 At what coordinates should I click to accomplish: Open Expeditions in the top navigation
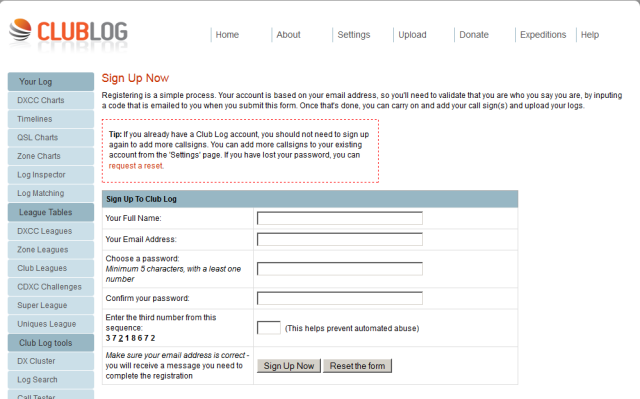(543, 35)
